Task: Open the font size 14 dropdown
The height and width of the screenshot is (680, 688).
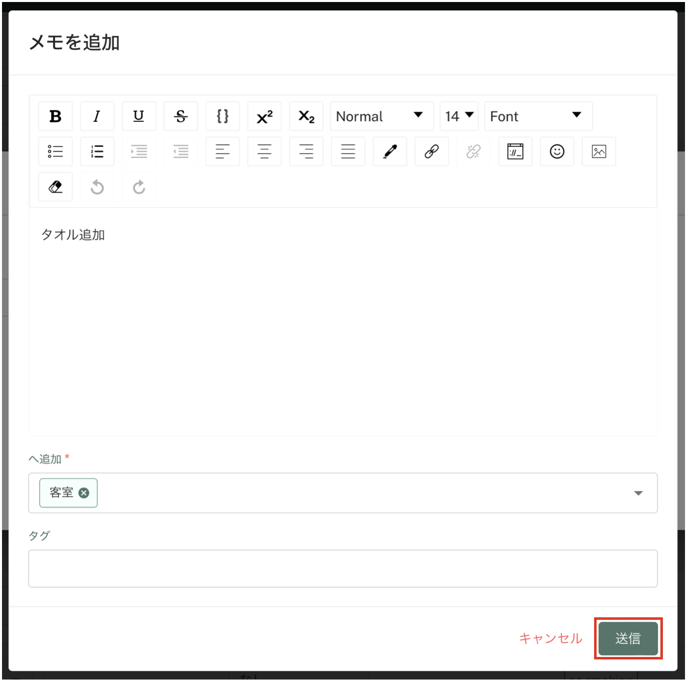Action: pos(459,116)
